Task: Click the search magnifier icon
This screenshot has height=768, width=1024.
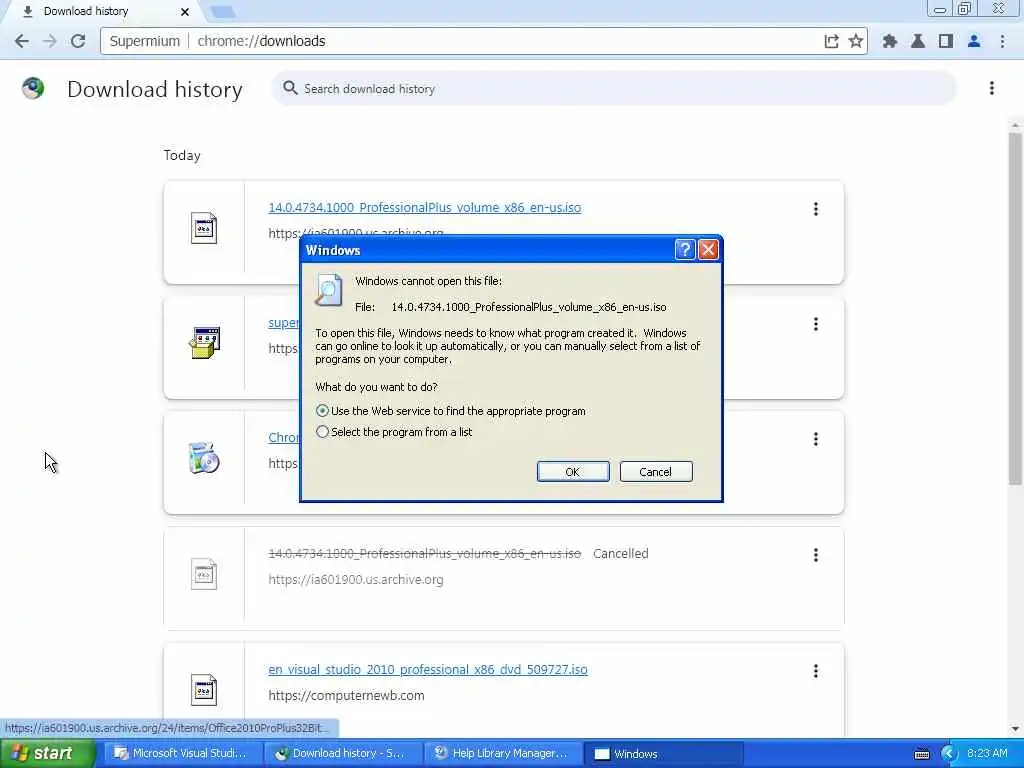Action: [290, 88]
